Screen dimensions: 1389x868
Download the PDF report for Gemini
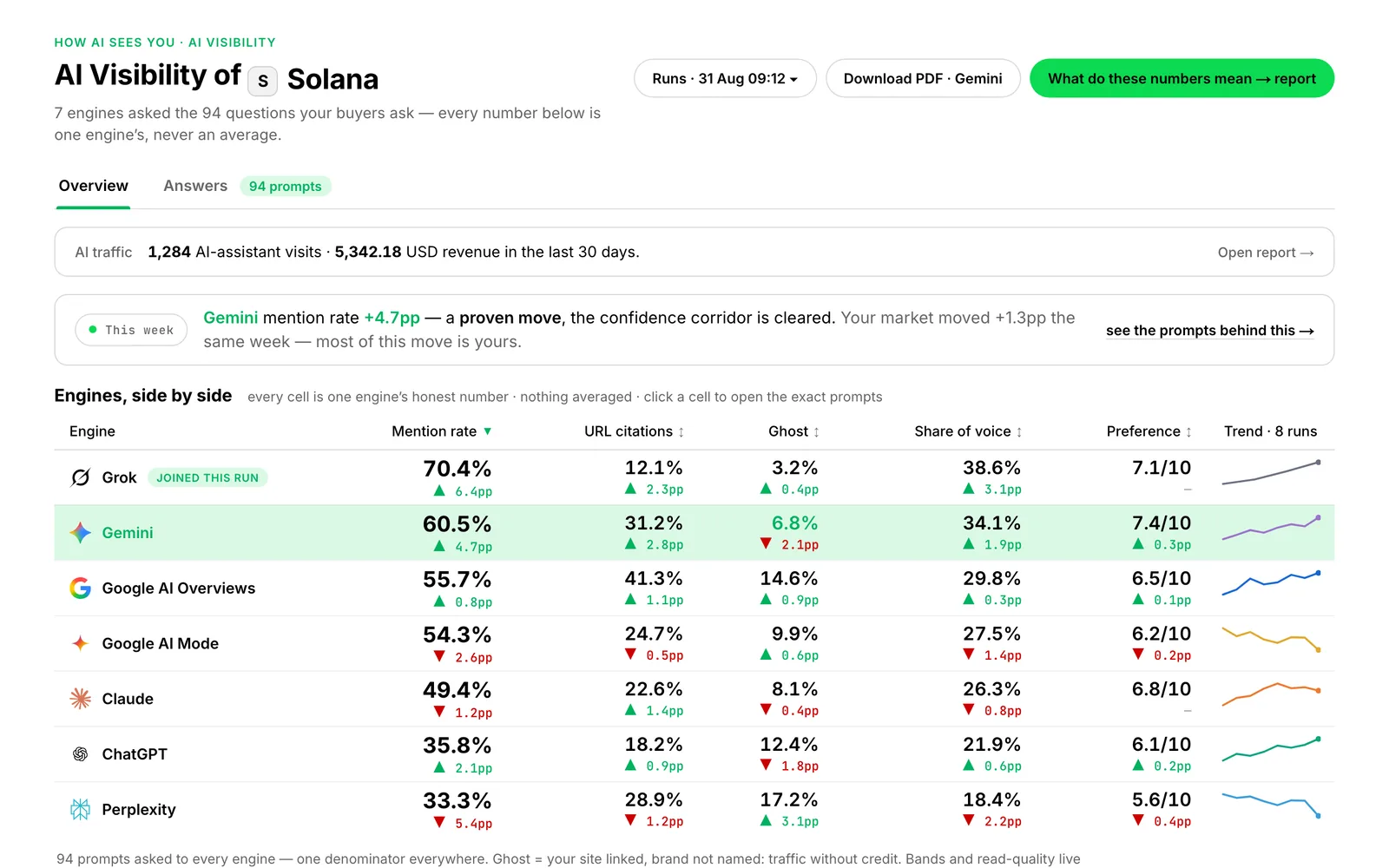coord(923,78)
